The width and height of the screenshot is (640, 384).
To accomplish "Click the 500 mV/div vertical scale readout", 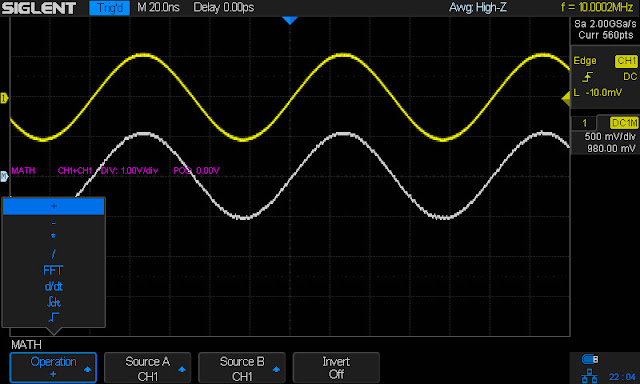I will pos(610,137).
